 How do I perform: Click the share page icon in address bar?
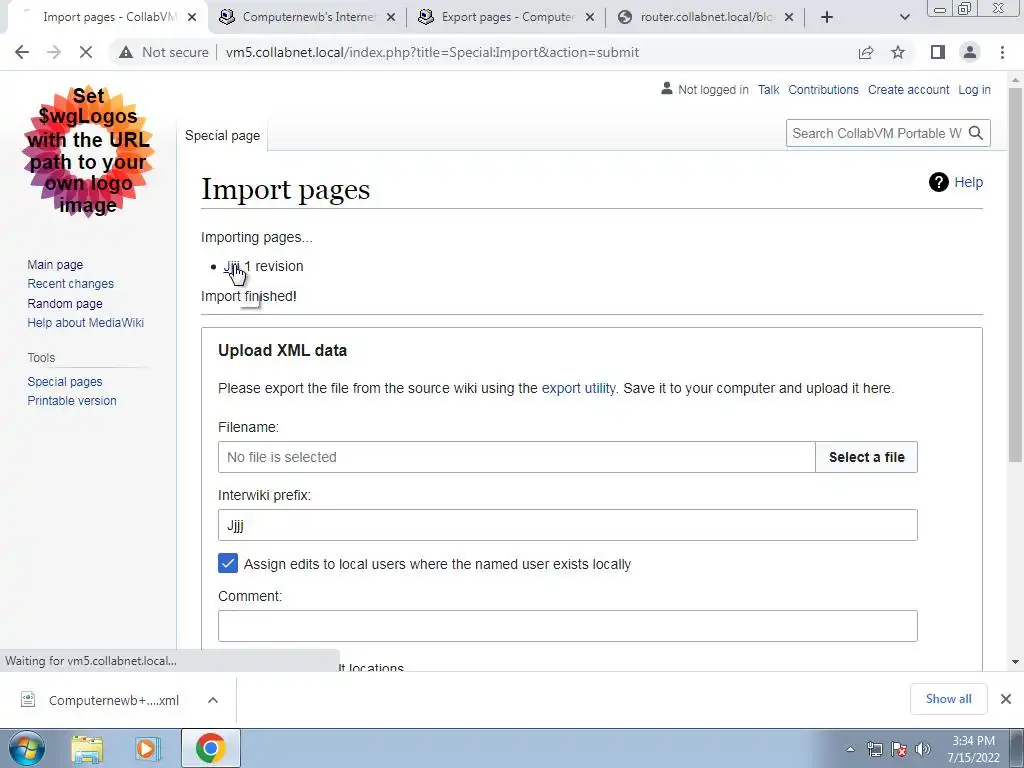pyautogui.click(x=866, y=52)
